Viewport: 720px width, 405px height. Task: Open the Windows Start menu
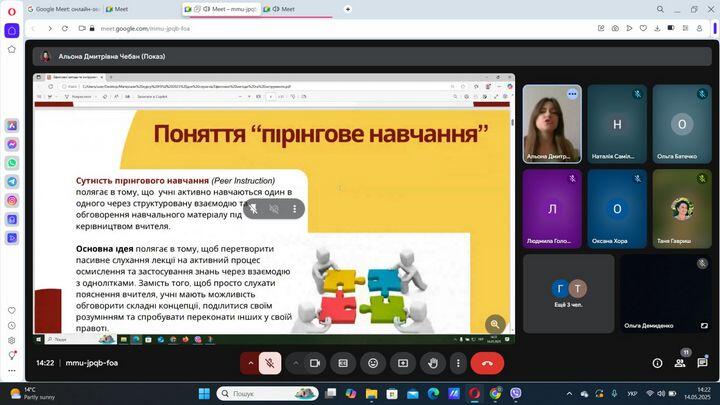click(204, 394)
